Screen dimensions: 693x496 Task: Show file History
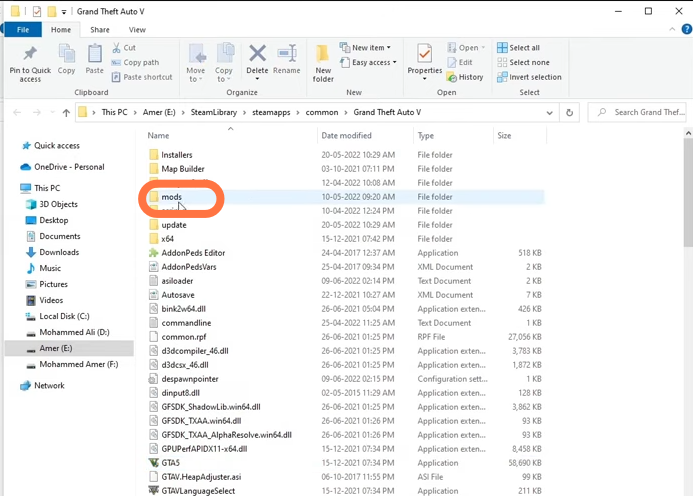click(x=465, y=77)
